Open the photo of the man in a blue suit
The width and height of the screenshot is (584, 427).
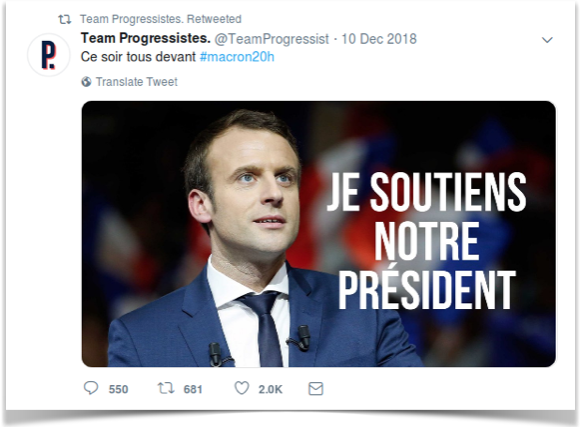click(x=318, y=234)
